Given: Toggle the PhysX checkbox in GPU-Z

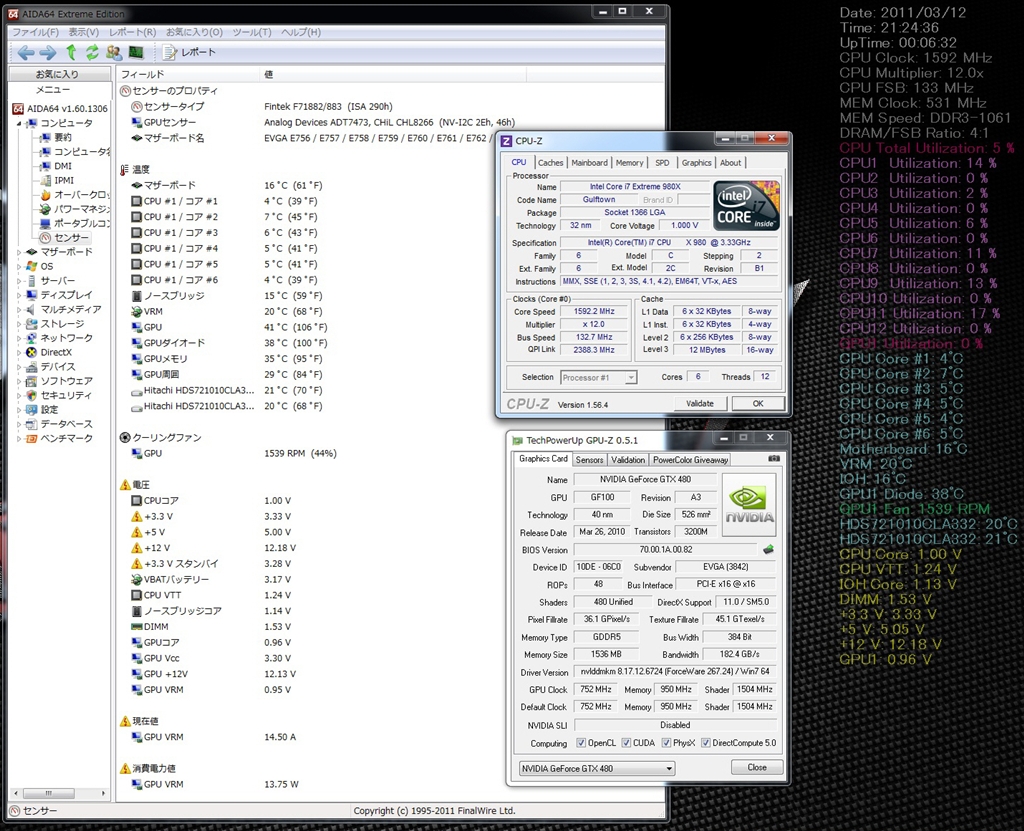Looking at the screenshot, I should click(x=666, y=743).
